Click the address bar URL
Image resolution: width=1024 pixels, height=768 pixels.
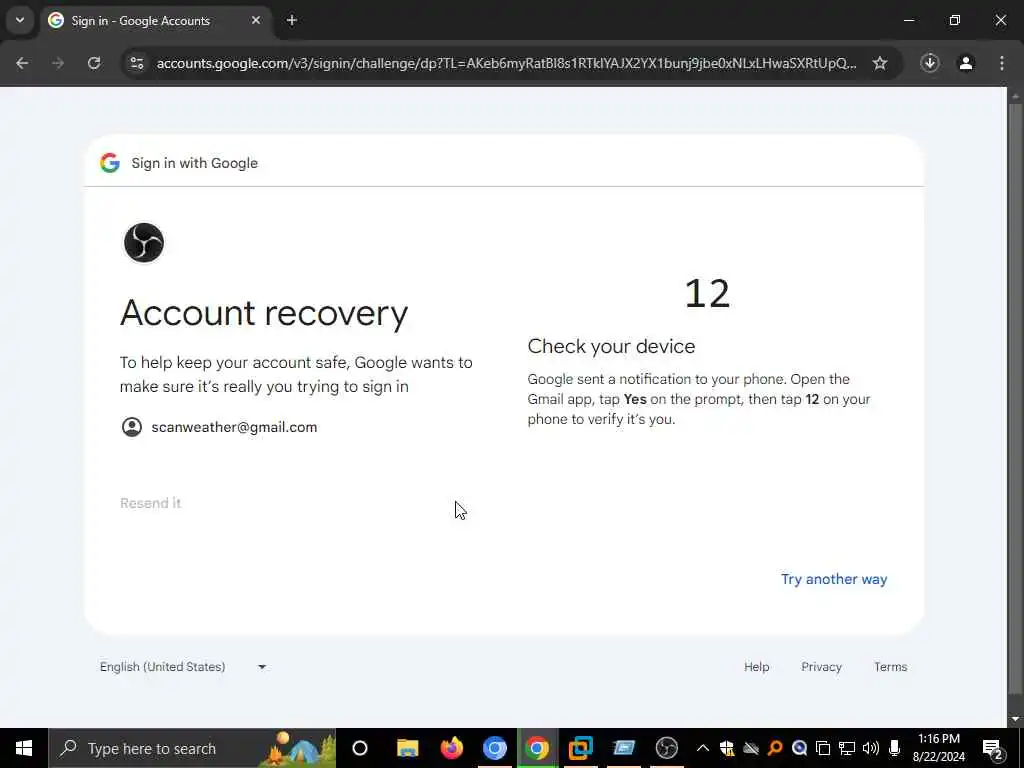[x=506, y=63]
